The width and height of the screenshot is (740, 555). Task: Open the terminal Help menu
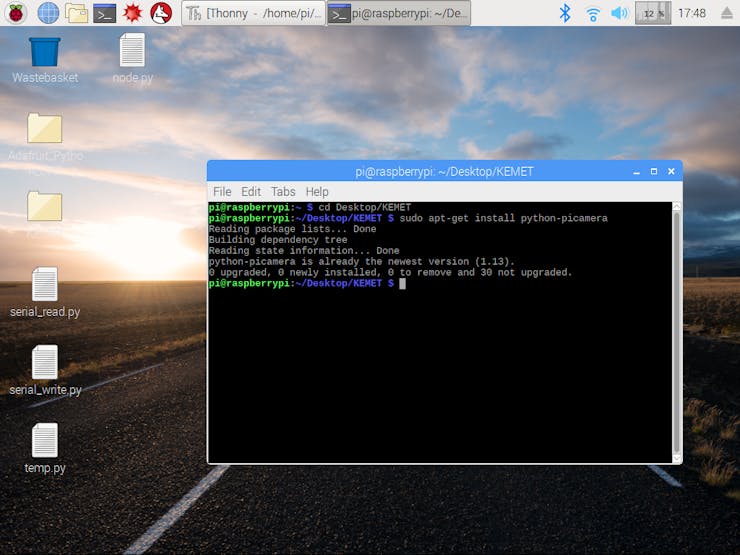coord(317,192)
